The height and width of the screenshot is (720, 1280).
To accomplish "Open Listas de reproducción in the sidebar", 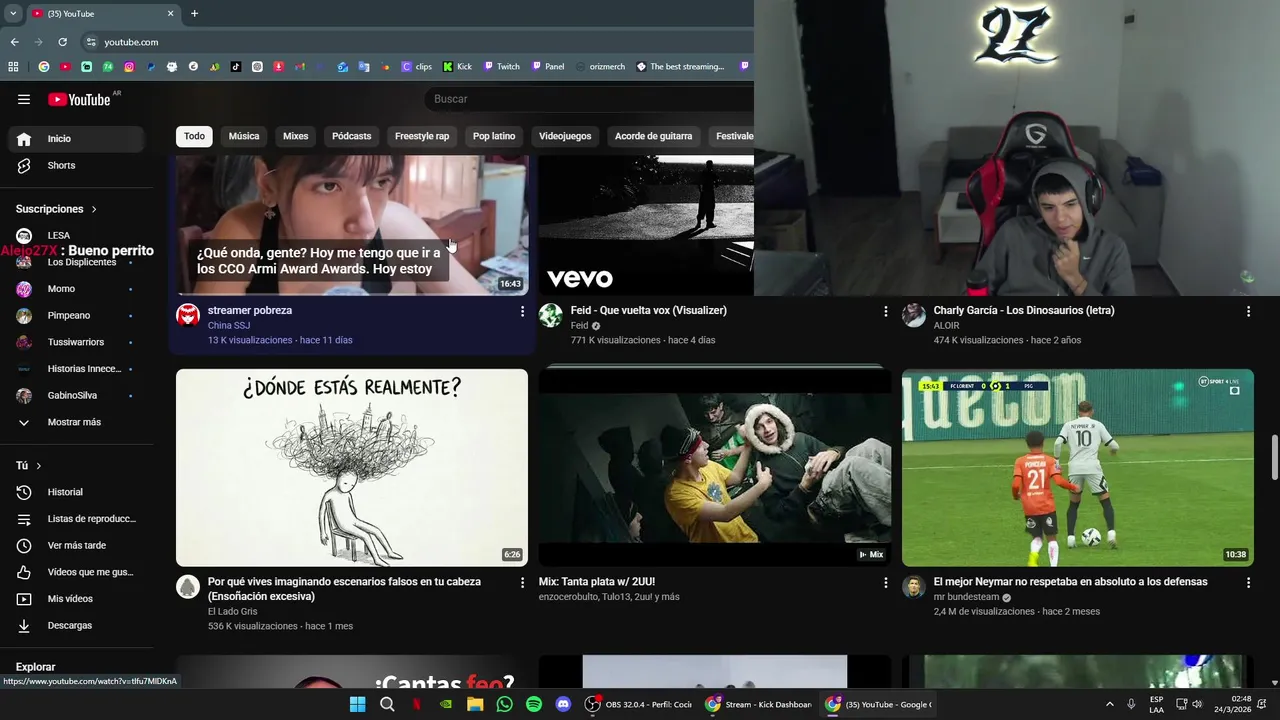I will [76, 519].
